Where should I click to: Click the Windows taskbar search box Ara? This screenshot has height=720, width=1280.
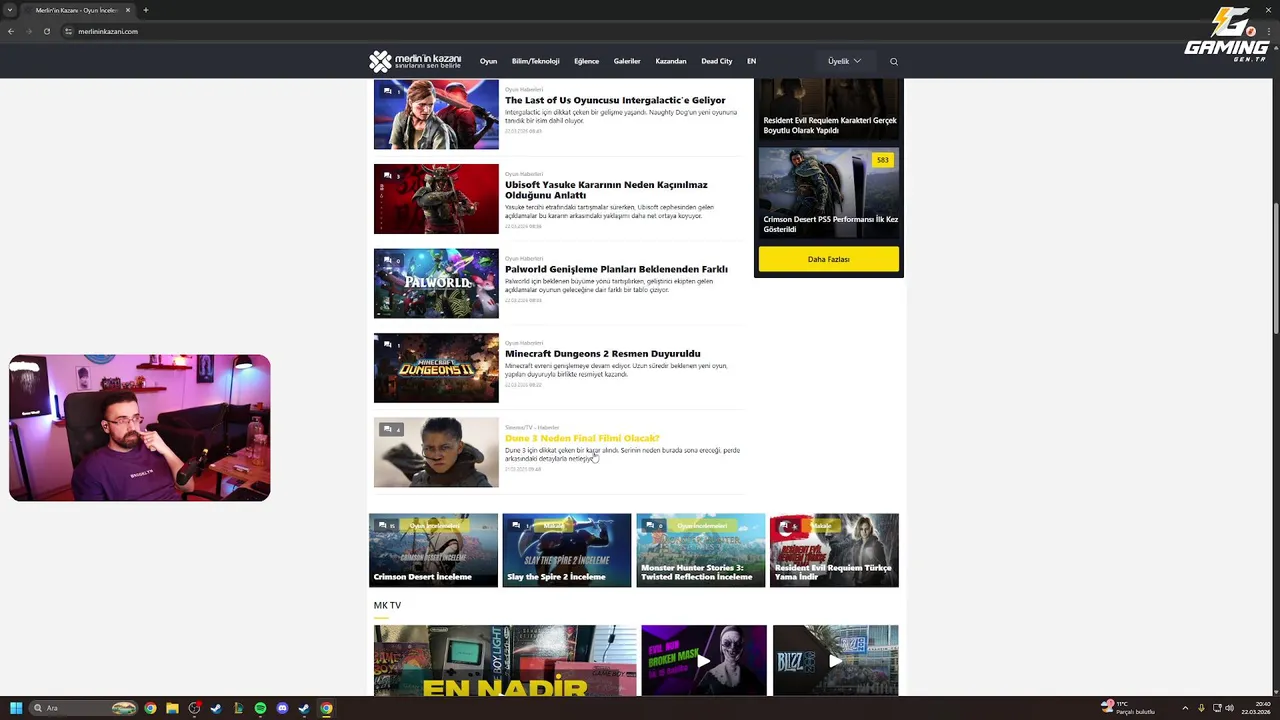tap(84, 708)
